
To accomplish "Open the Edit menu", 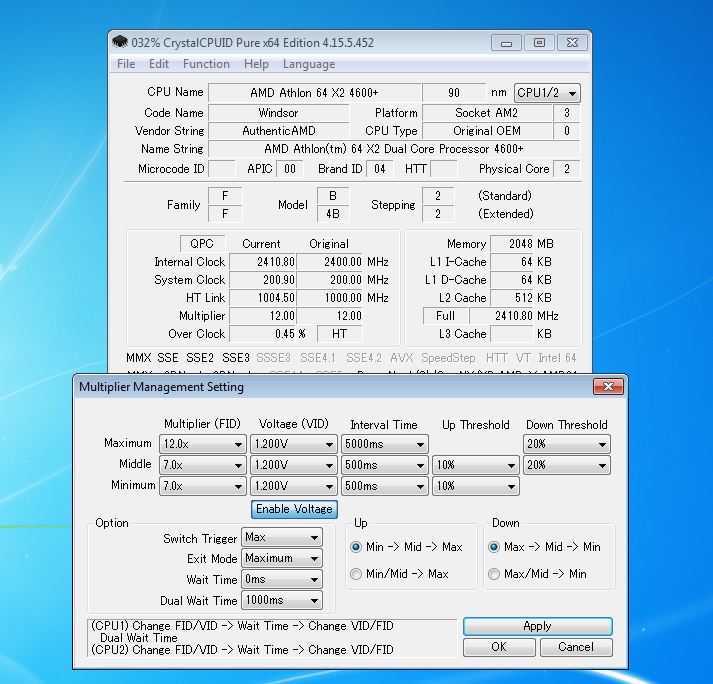I will point(159,64).
